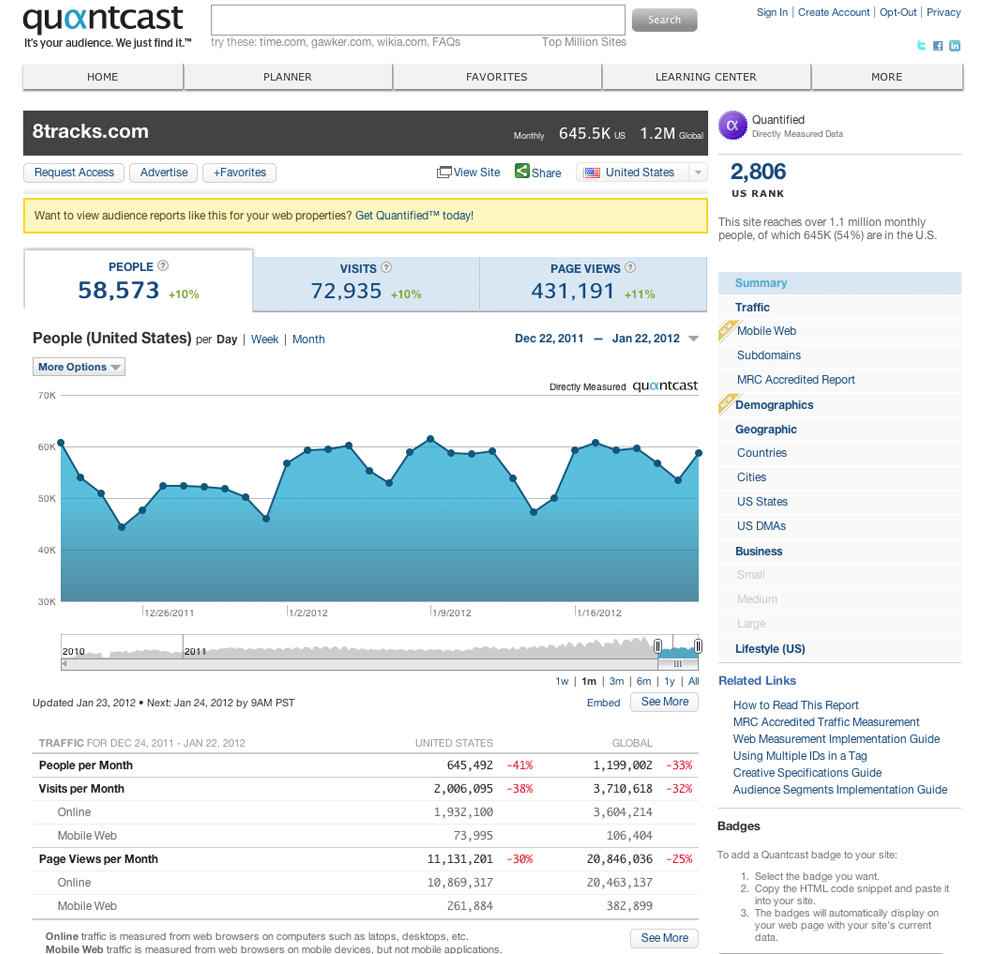Click the People help question-mark icon
This screenshot has height=954, width=1004.
click(x=163, y=266)
